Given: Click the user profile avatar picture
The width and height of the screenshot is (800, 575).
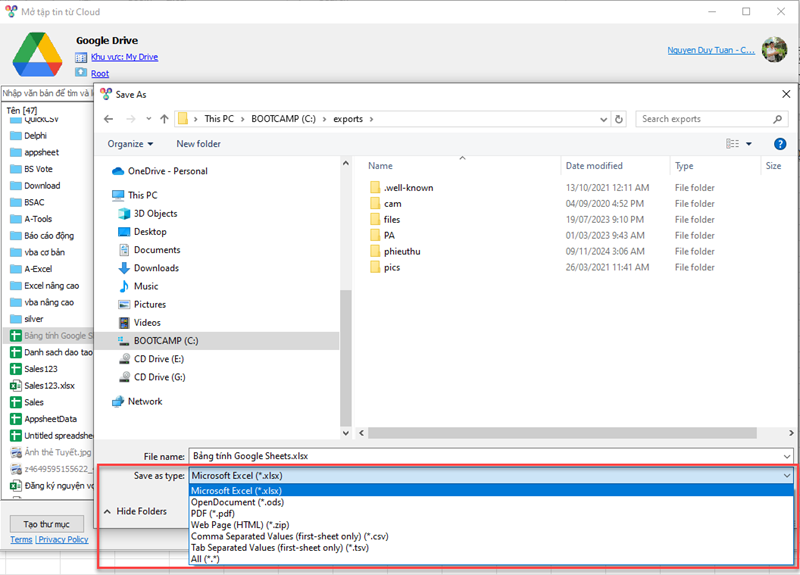Looking at the screenshot, I should pyautogui.click(x=775, y=50).
